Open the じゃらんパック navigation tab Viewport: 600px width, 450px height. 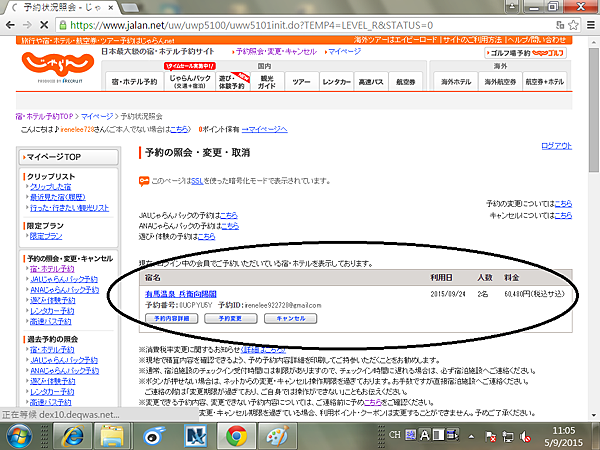click(190, 81)
